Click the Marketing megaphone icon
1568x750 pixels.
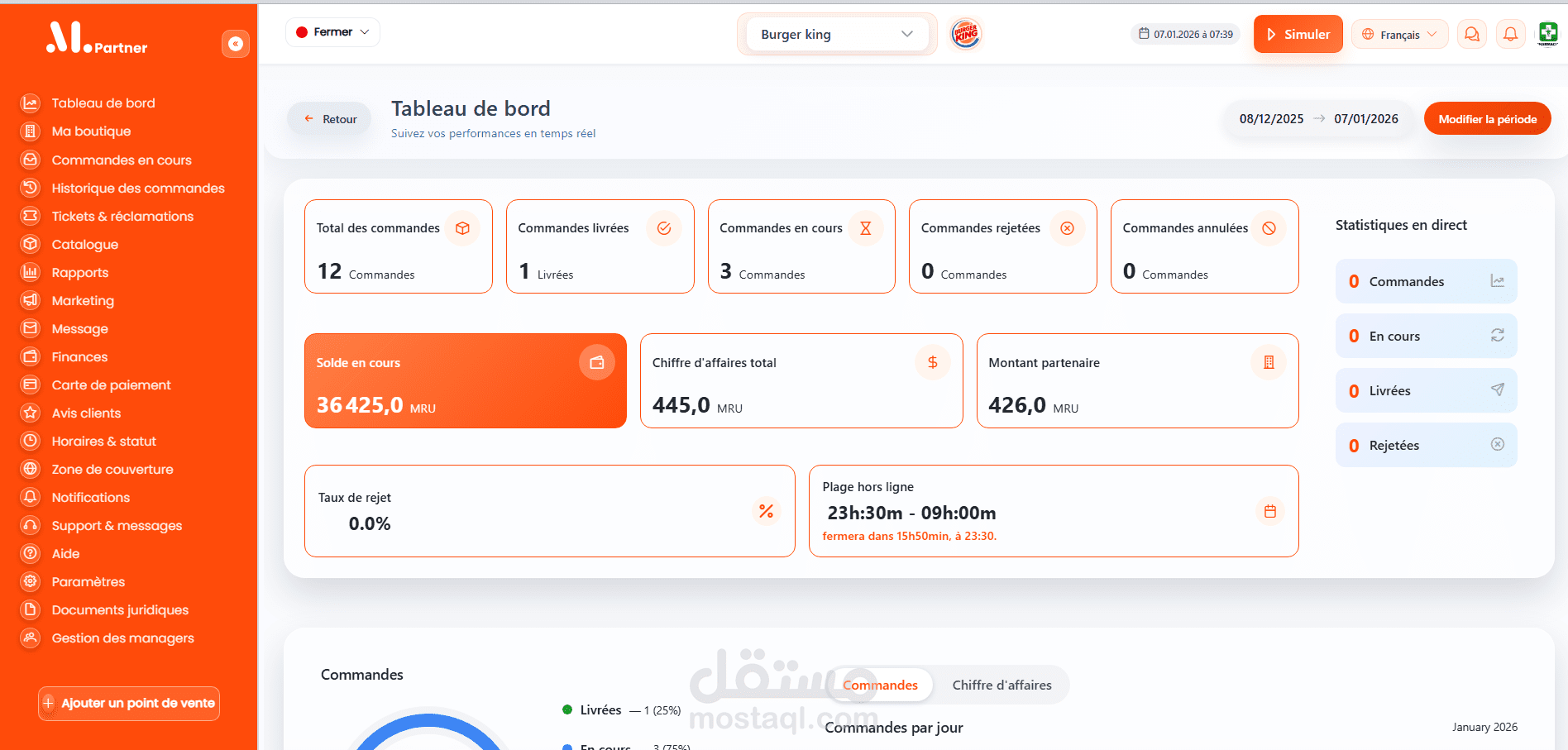[x=31, y=300]
